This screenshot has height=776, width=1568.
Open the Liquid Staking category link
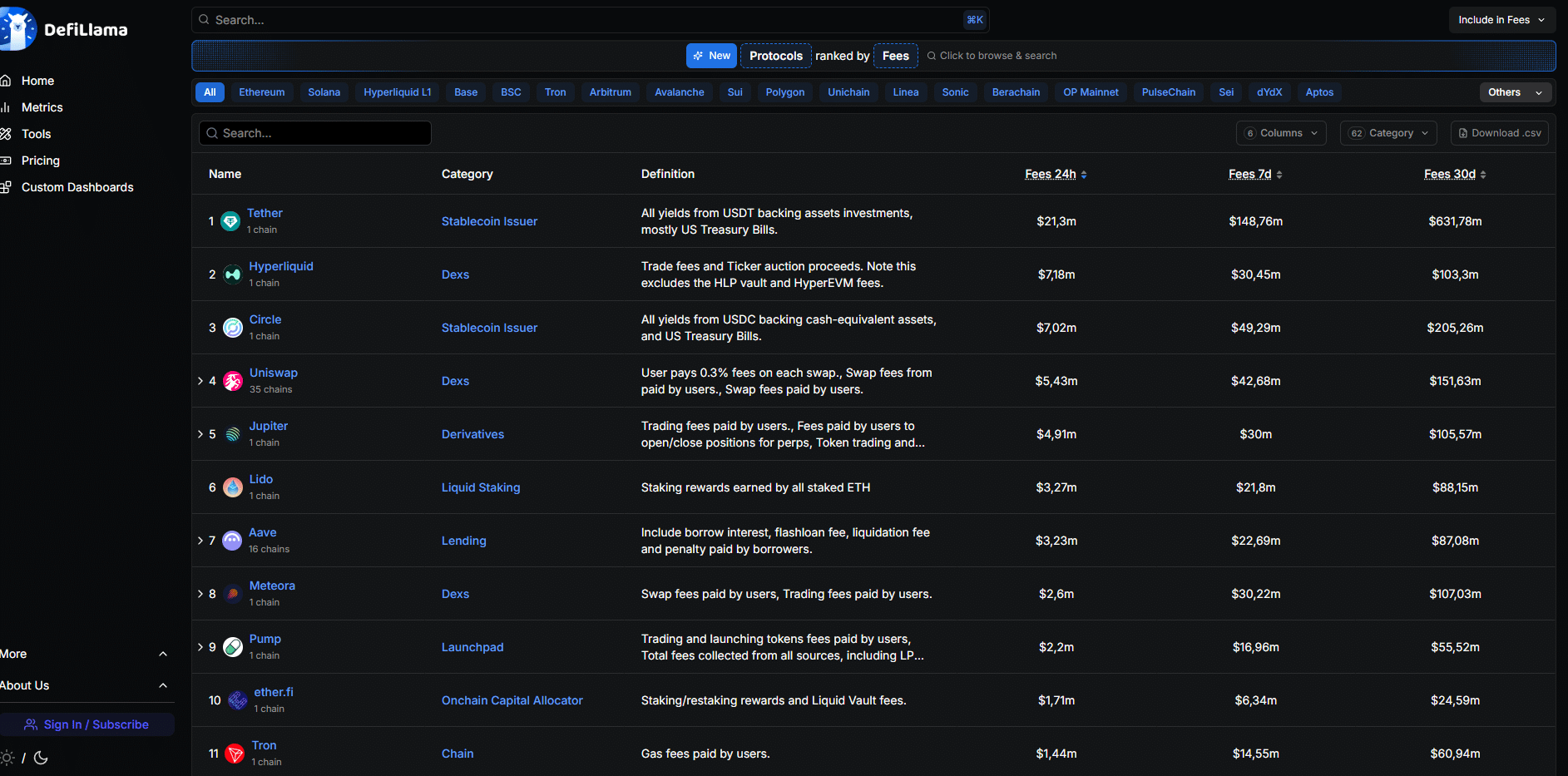click(x=481, y=487)
